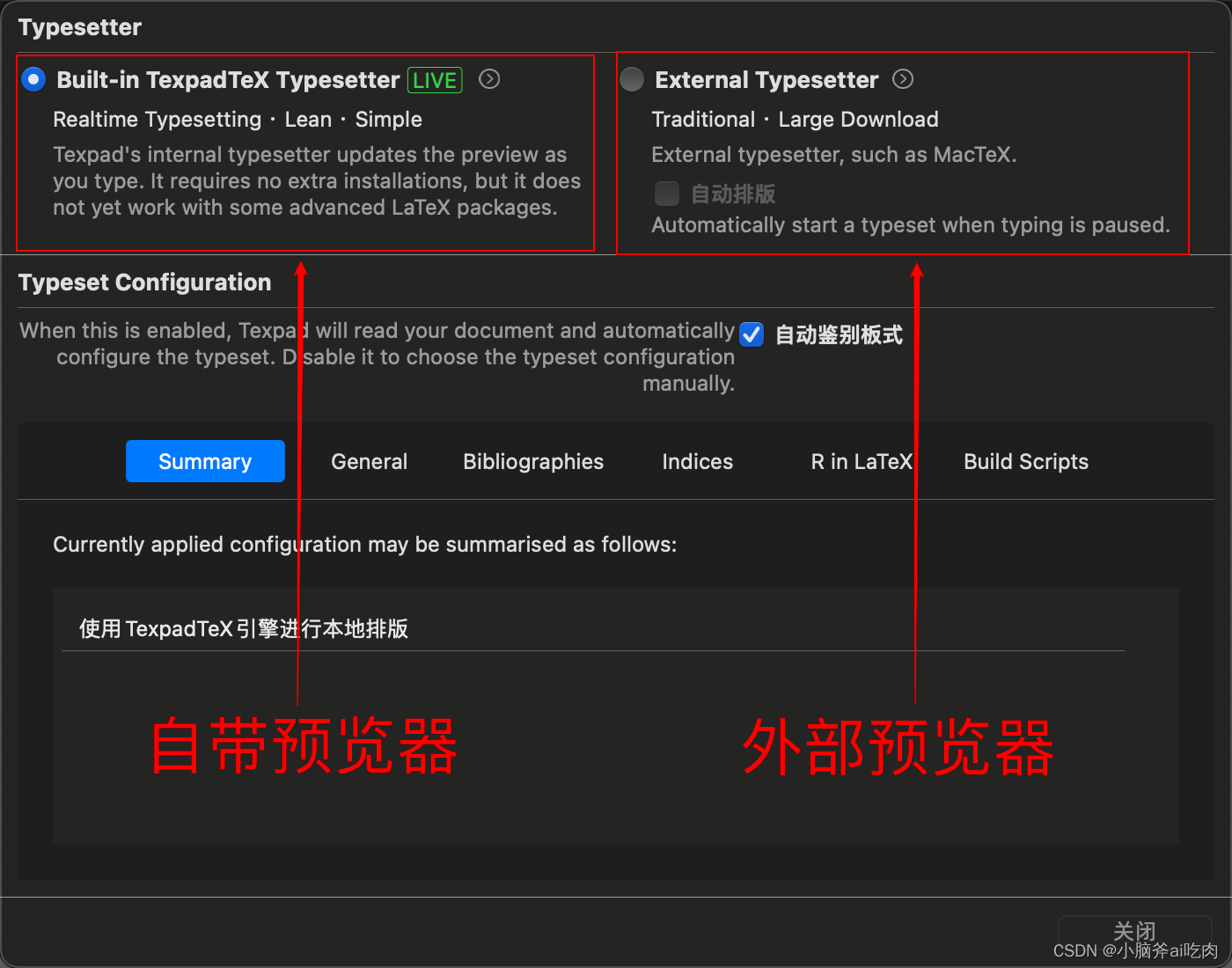Screen dimensions: 1232x968
Task: Click the 'Typesetter' section heading
Action: coord(80,27)
